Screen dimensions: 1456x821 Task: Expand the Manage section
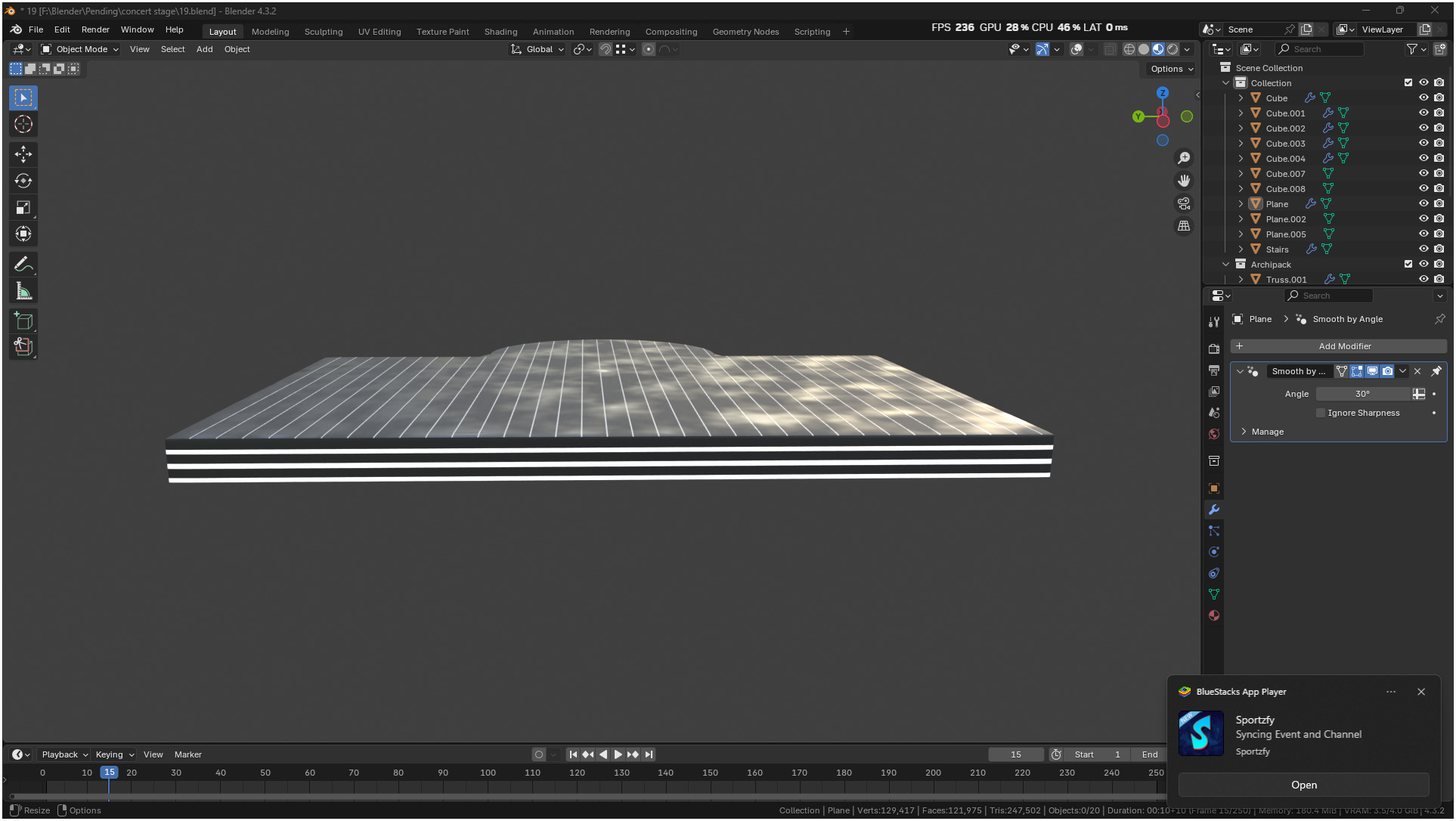coord(1244,432)
